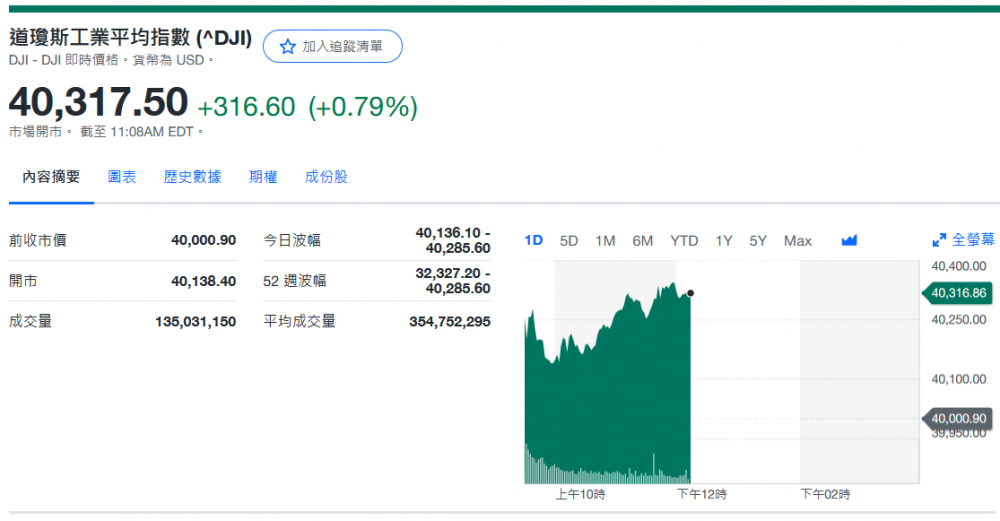
Task: Switch chart range to 5D
Action: [x=569, y=241]
